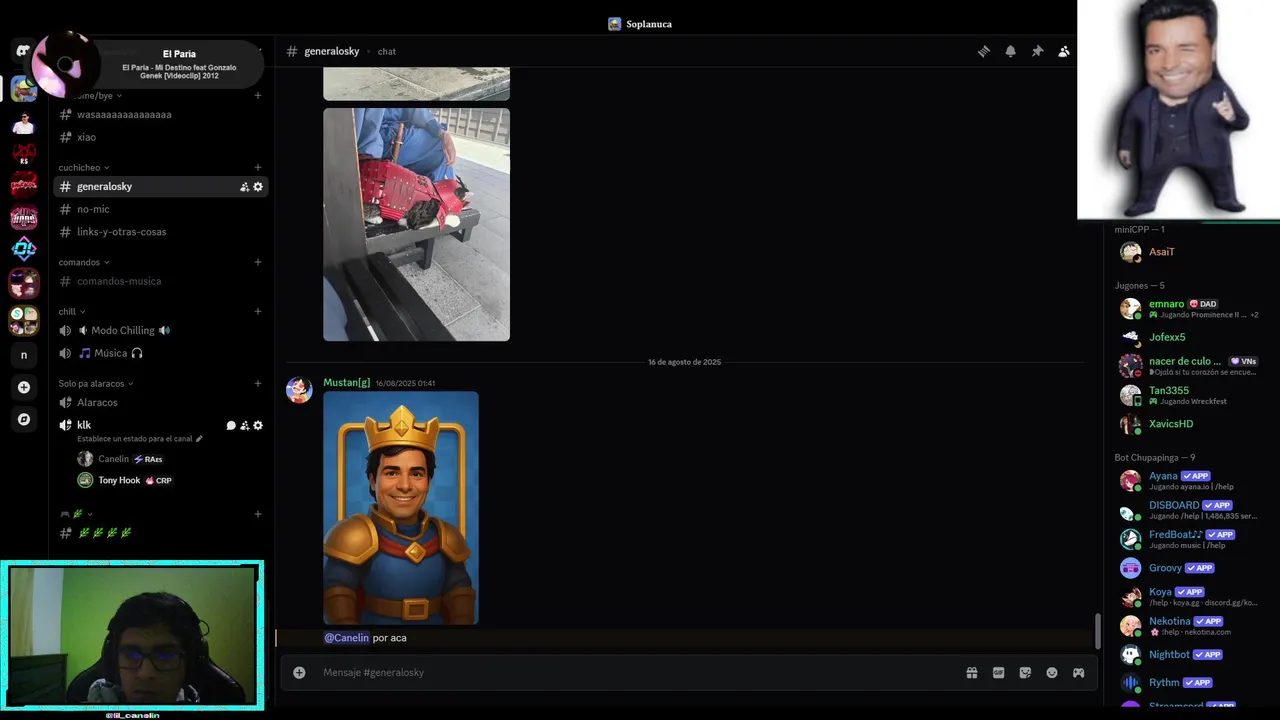Viewport: 1280px width, 720px height.
Task: Open the Threads icon in channel header
Action: [984, 51]
